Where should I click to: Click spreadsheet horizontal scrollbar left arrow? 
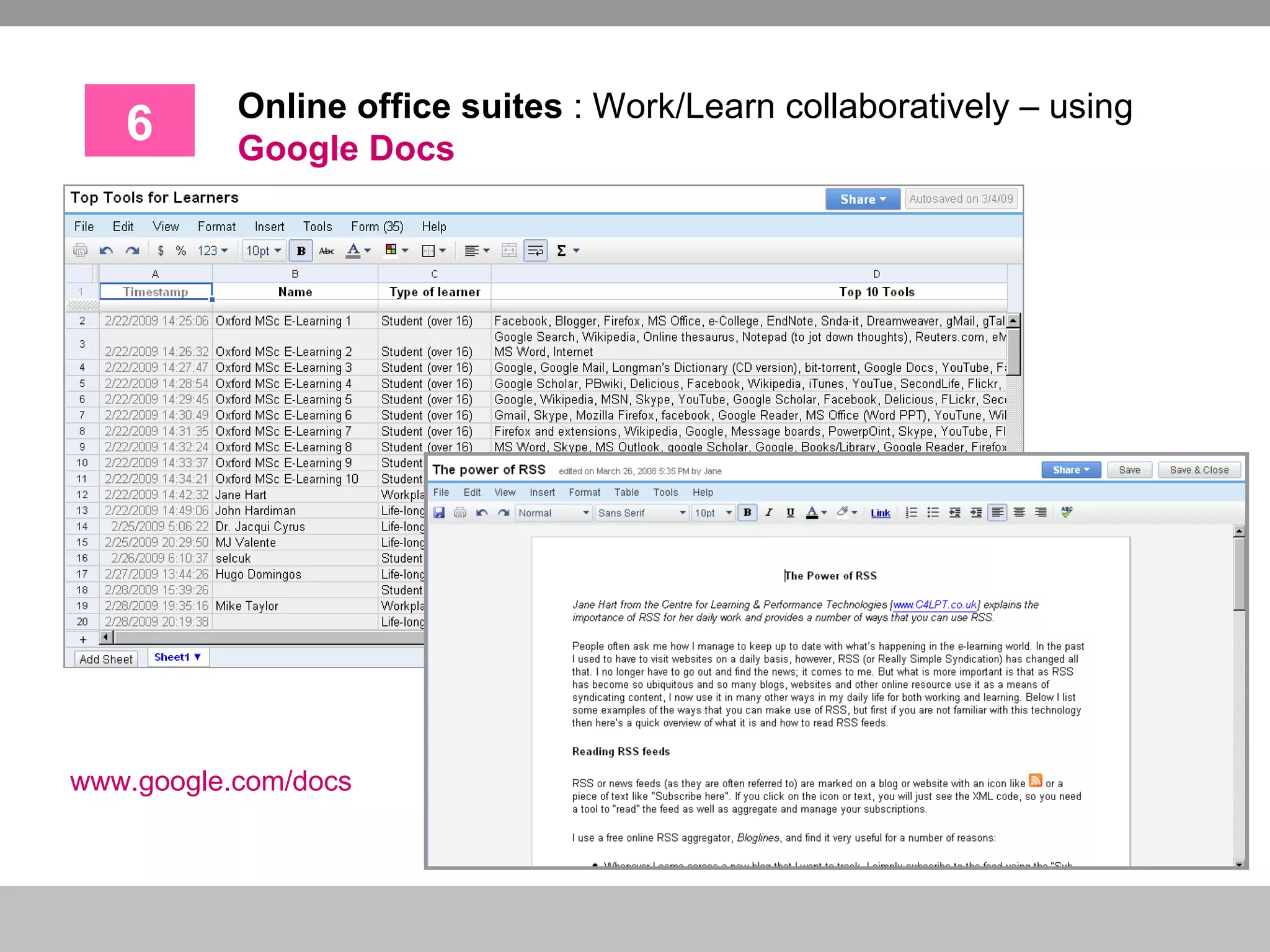click(106, 637)
